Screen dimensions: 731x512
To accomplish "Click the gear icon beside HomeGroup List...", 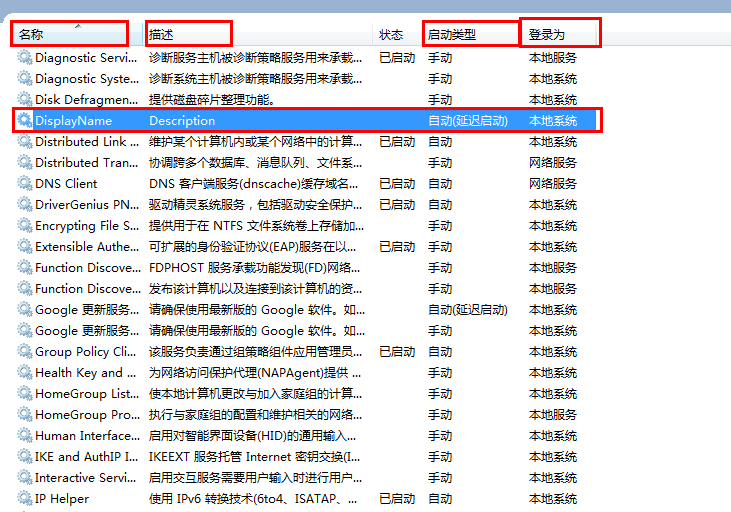I will click(25, 393).
